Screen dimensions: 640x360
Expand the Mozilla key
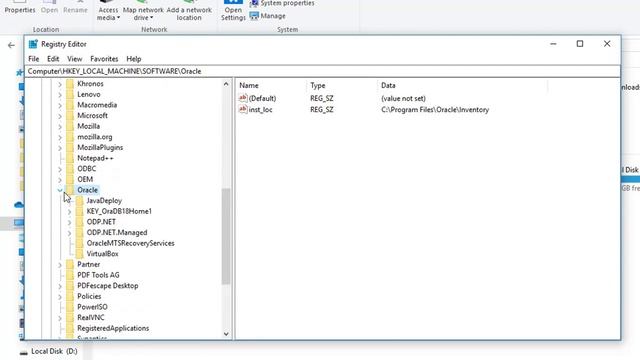(60, 127)
